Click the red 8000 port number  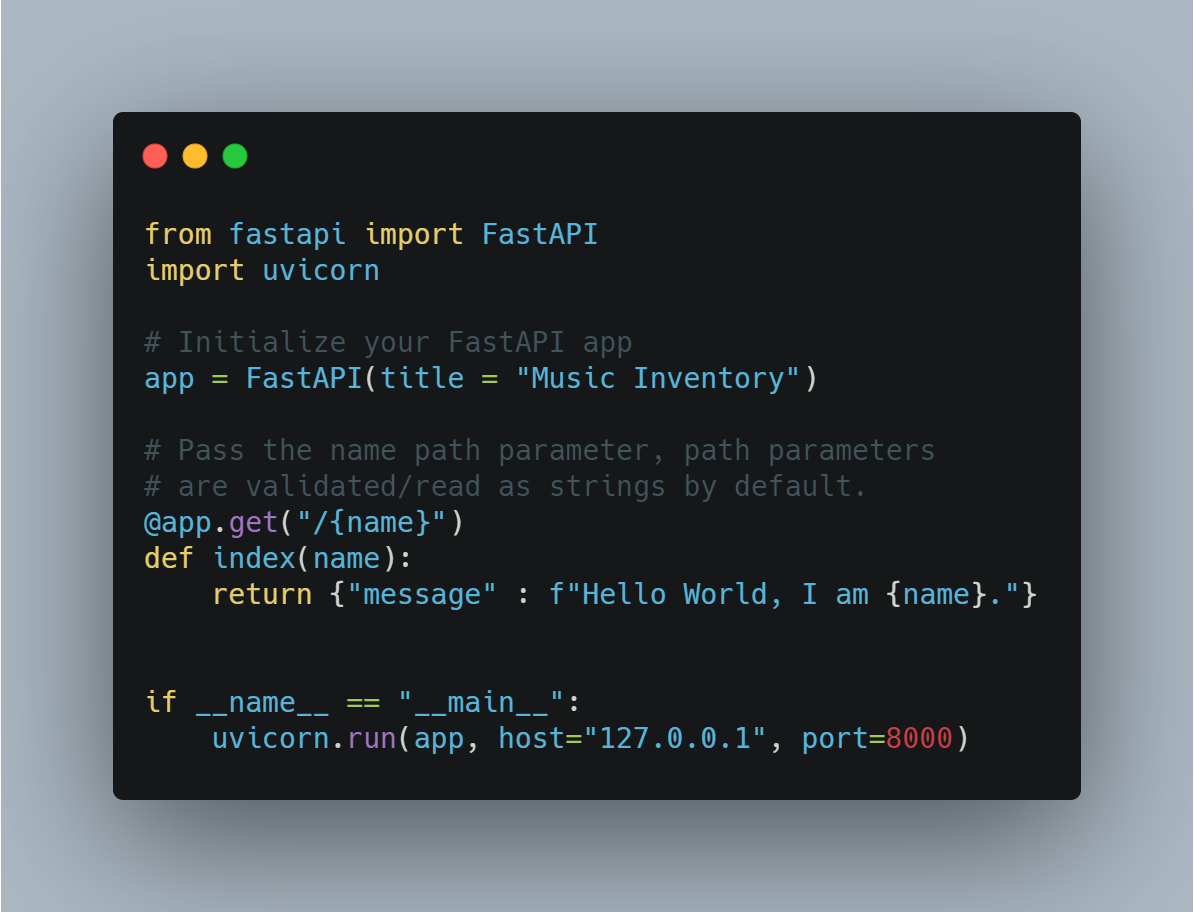pos(919,738)
